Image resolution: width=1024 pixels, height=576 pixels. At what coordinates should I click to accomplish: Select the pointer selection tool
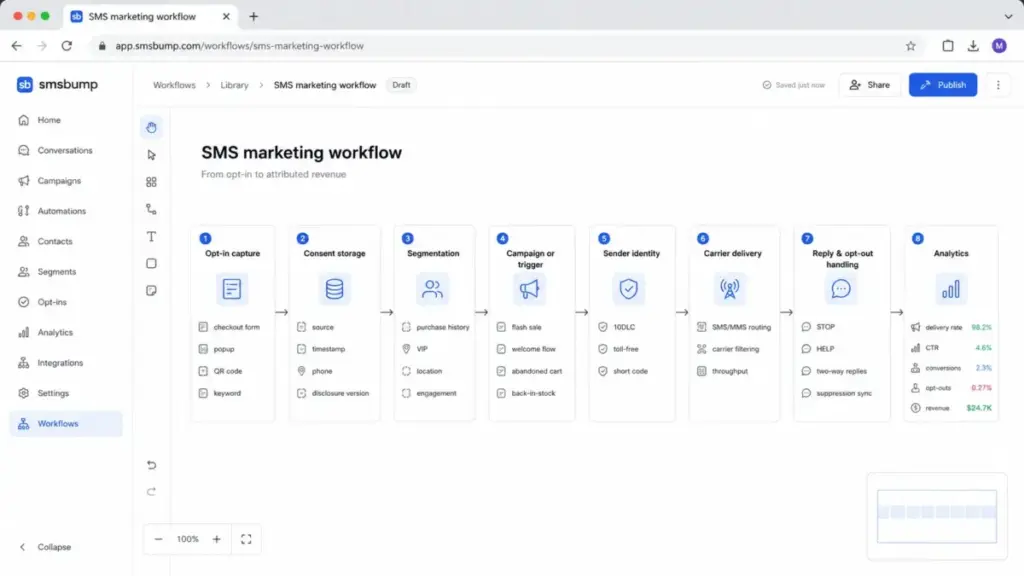pos(152,155)
